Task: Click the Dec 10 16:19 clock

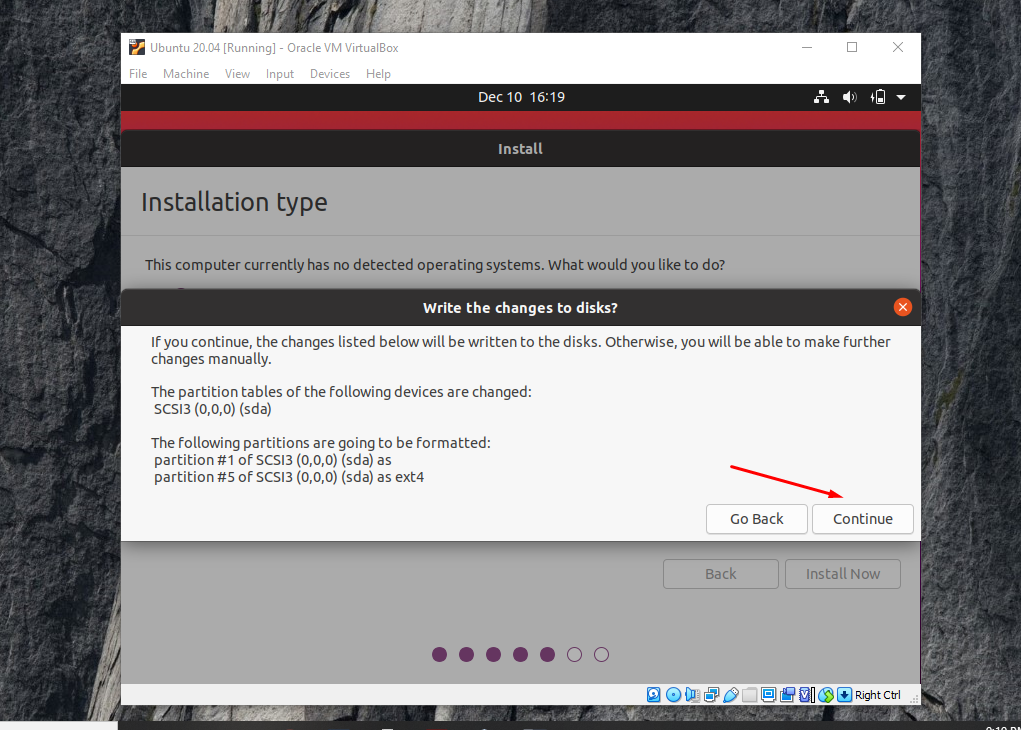Action: coord(521,97)
